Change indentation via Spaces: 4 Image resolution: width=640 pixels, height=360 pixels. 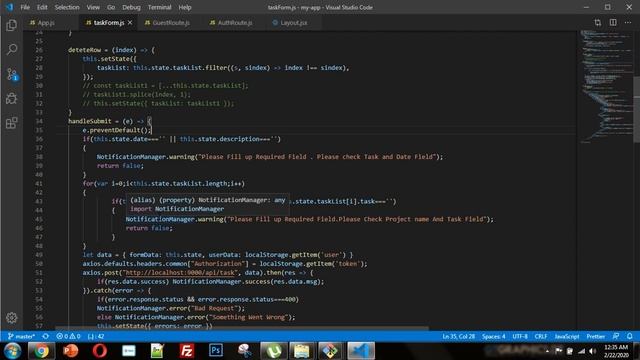coord(493,336)
